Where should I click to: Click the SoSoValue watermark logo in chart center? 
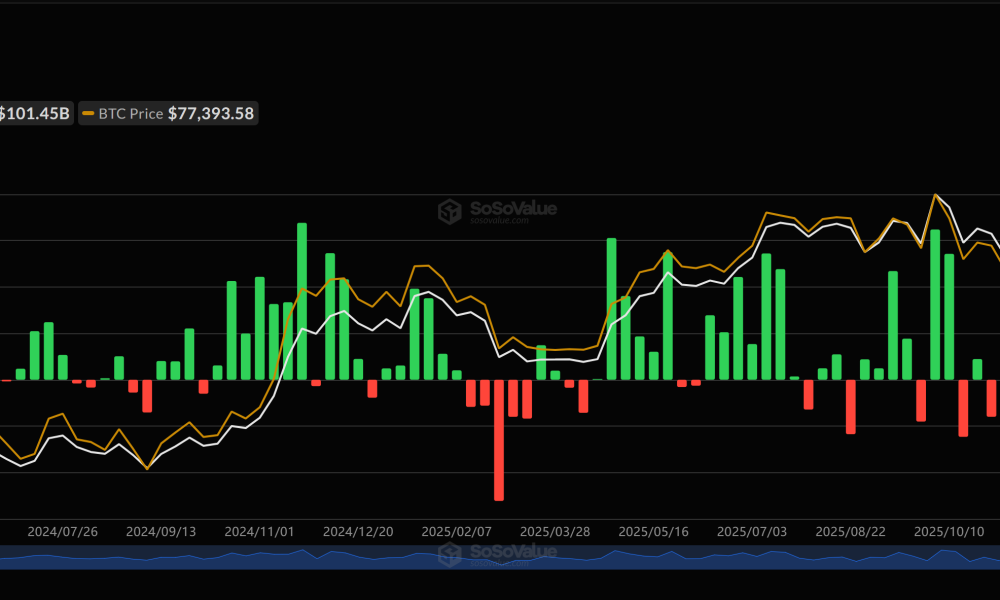pos(500,211)
